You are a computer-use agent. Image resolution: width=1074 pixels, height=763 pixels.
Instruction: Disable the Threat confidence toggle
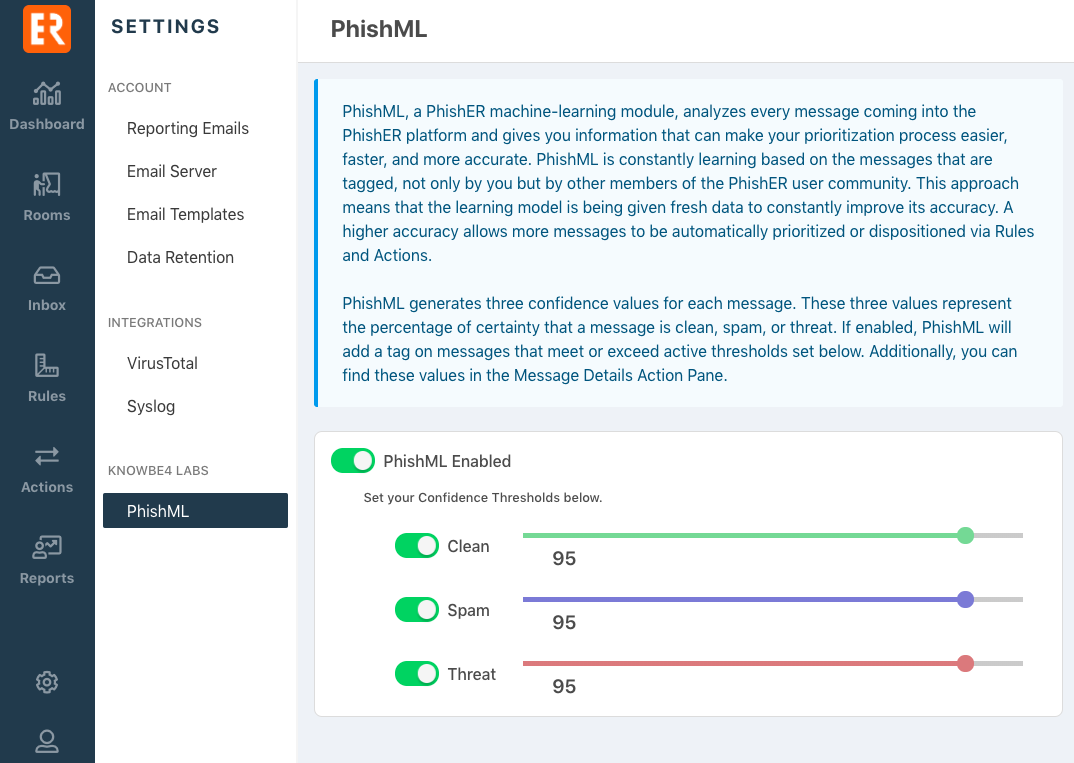pos(417,673)
